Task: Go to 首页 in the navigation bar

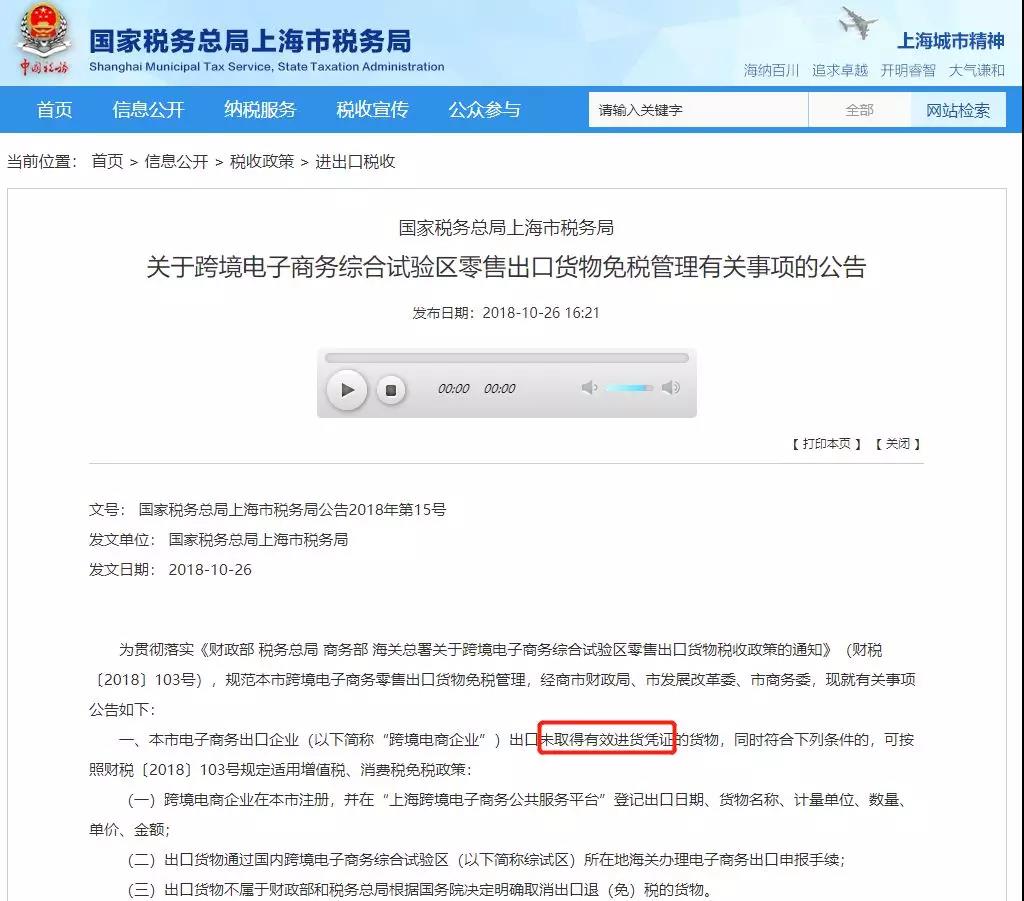Action: (55, 110)
